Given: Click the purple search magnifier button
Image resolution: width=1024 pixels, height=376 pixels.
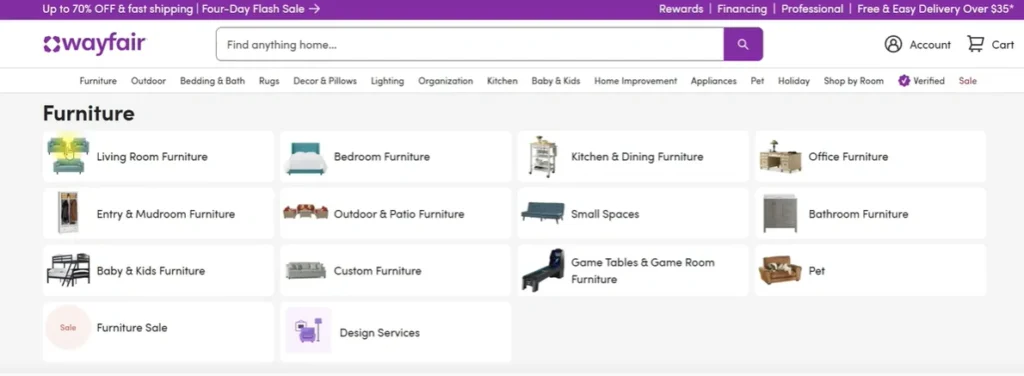Looking at the screenshot, I should coord(743,44).
